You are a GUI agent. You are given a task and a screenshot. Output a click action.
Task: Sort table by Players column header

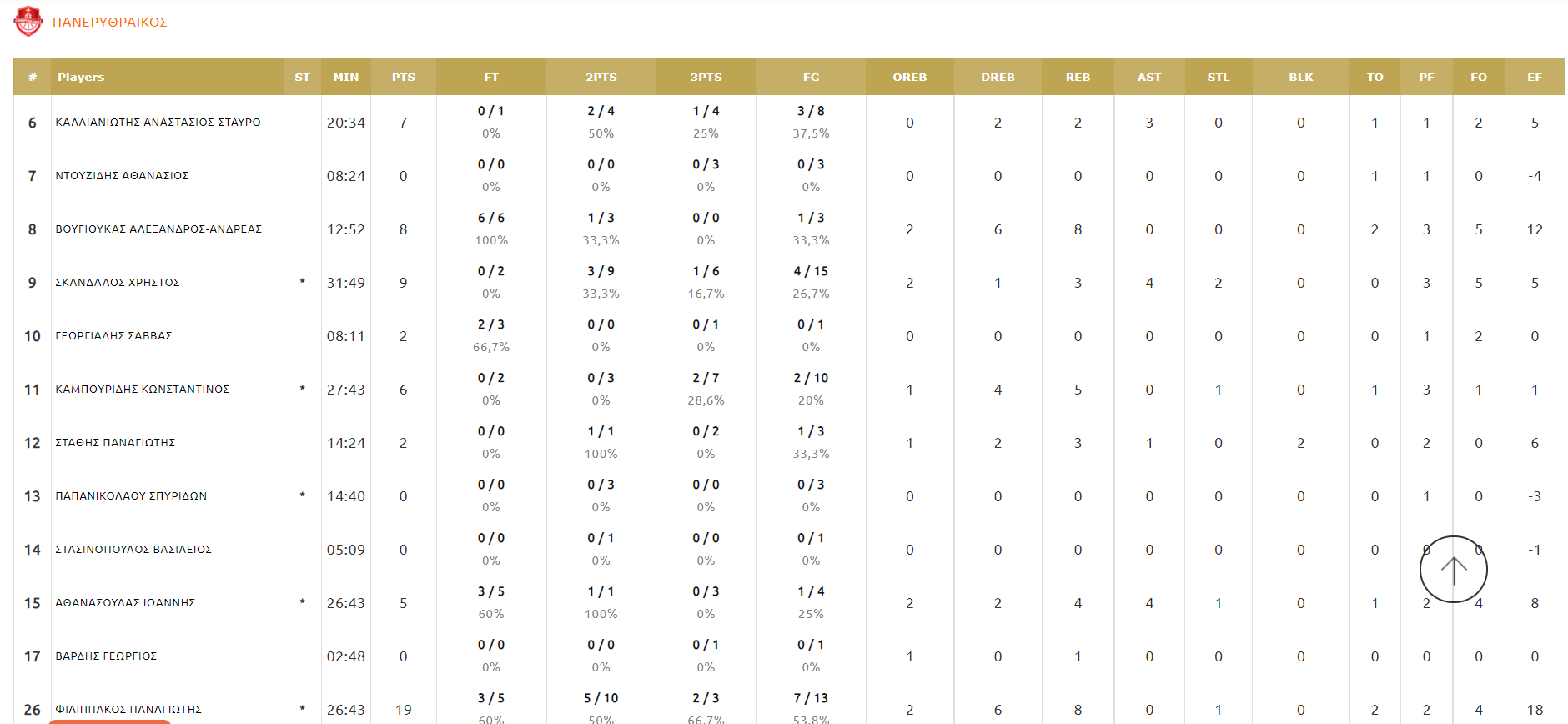coord(81,77)
